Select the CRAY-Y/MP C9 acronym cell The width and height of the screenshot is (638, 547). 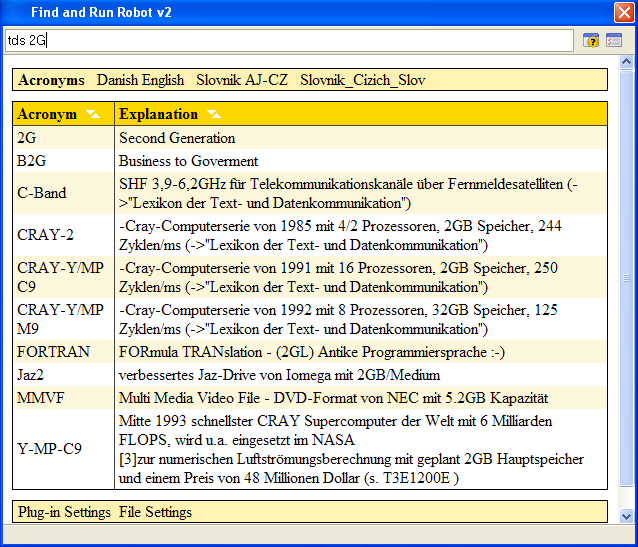tap(63, 277)
